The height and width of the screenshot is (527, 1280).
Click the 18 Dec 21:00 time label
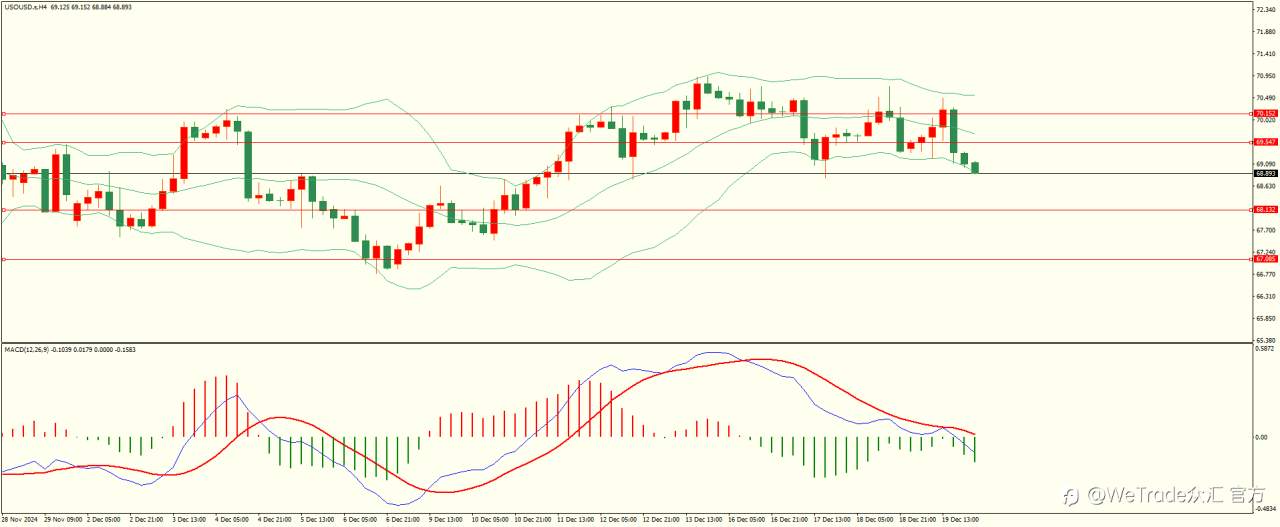920,520
